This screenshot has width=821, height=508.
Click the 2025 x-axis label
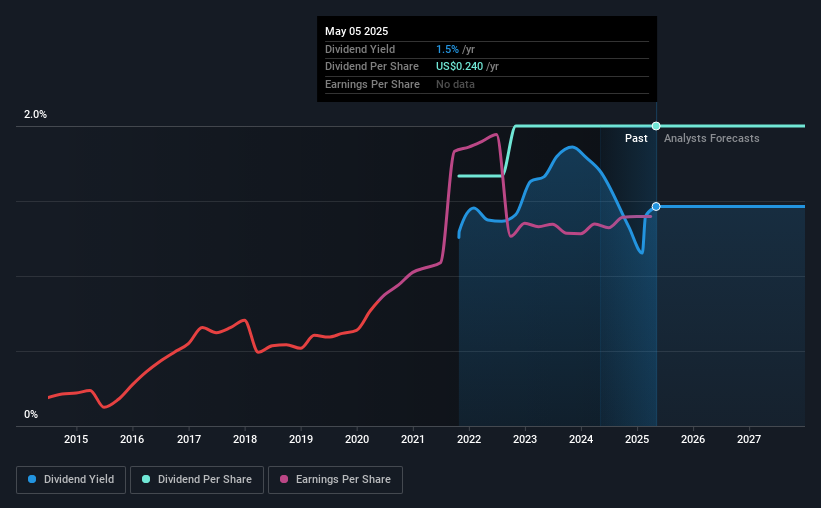point(637,439)
